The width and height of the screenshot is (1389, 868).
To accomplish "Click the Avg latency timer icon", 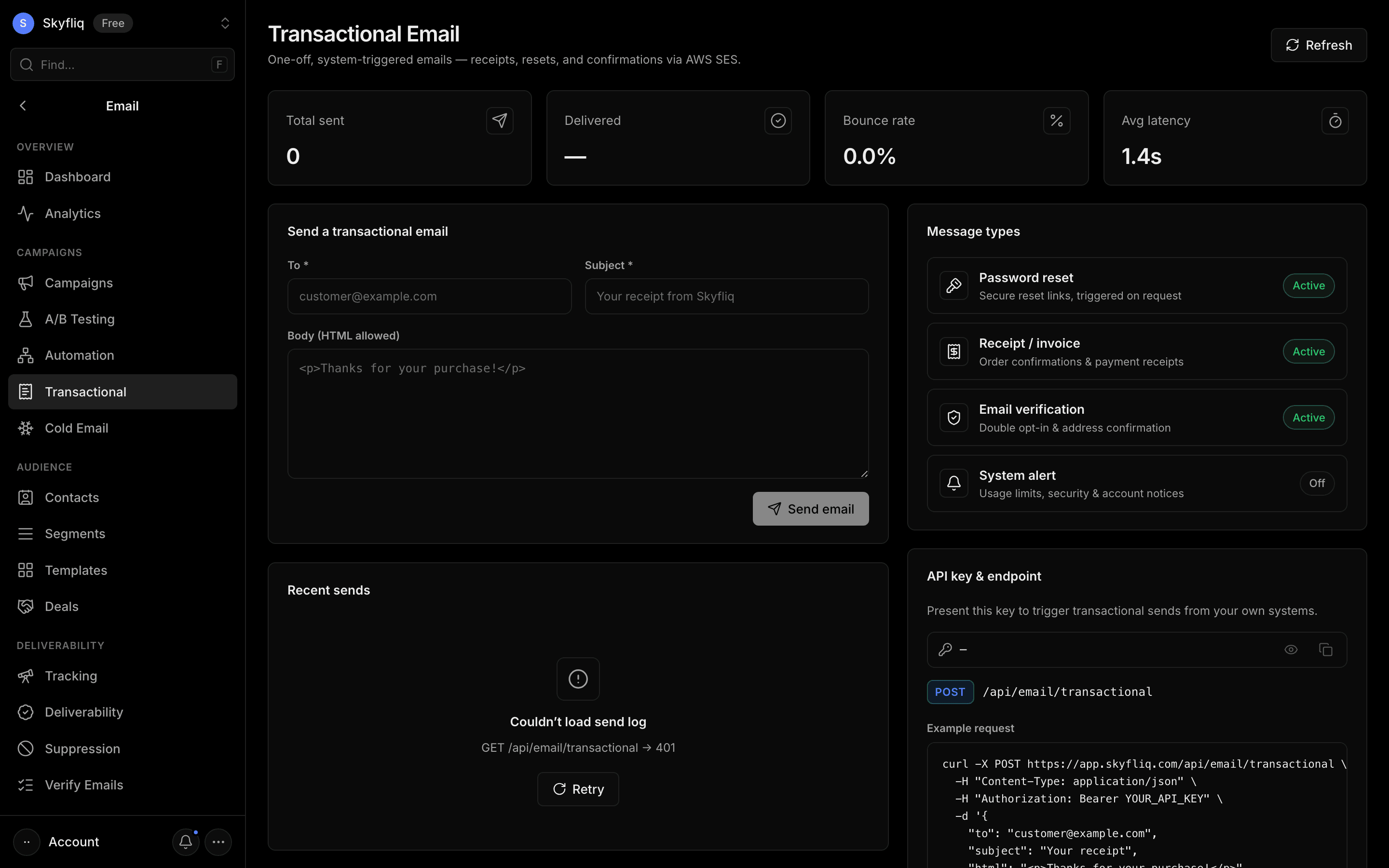I will coord(1335,121).
